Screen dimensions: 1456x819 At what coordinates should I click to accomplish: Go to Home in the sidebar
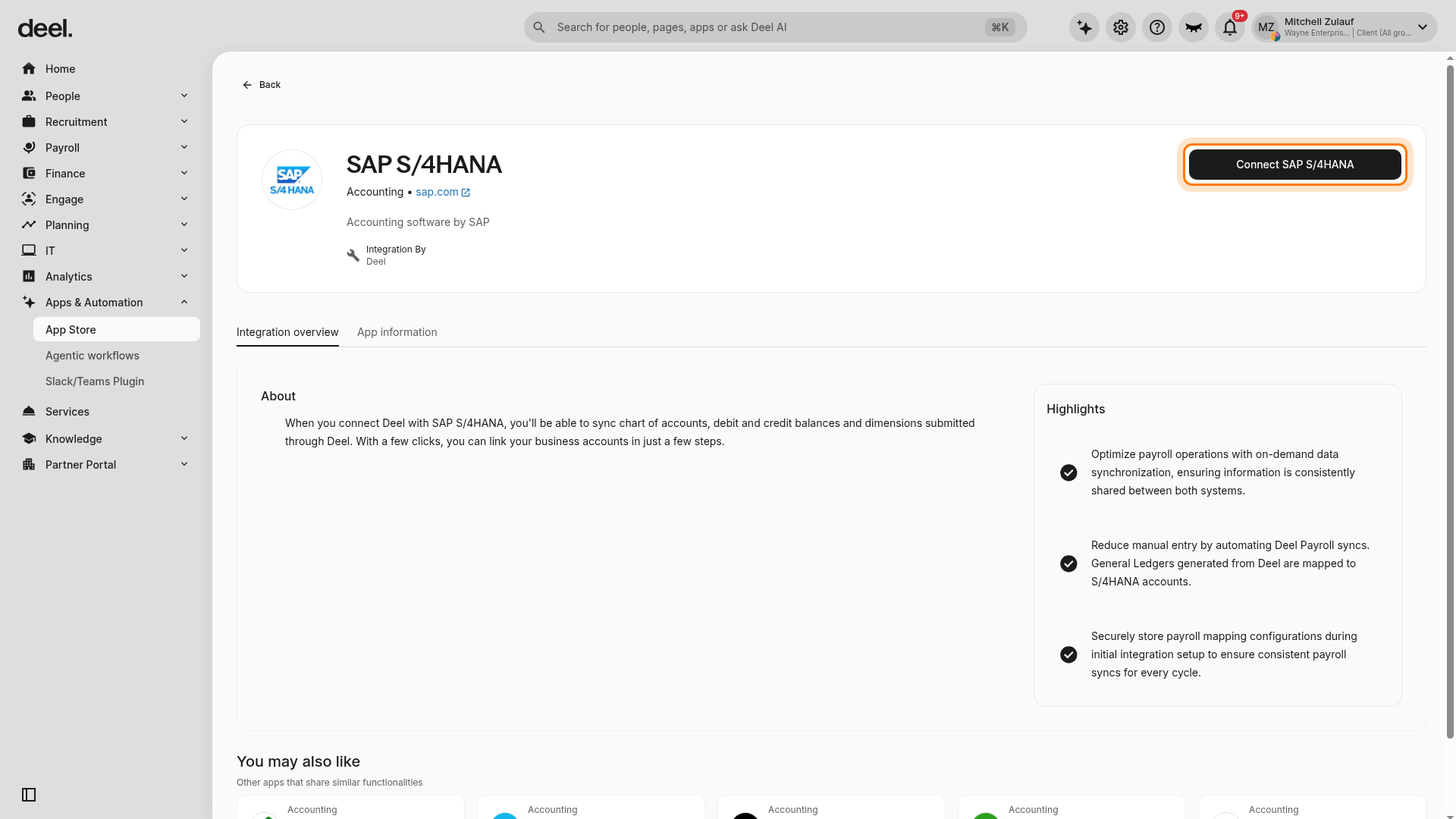click(x=60, y=69)
